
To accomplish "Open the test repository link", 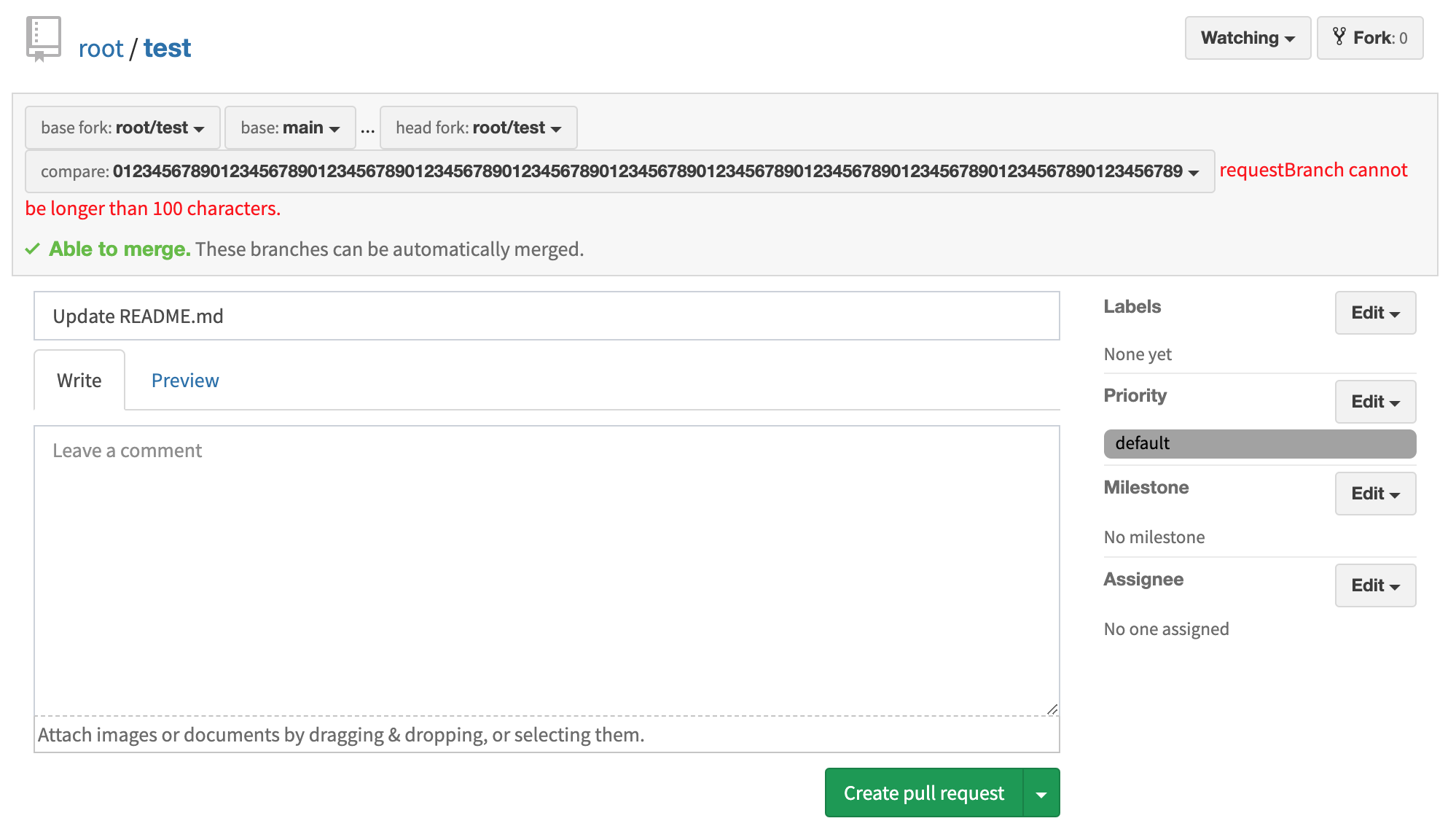I will tap(167, 49).
